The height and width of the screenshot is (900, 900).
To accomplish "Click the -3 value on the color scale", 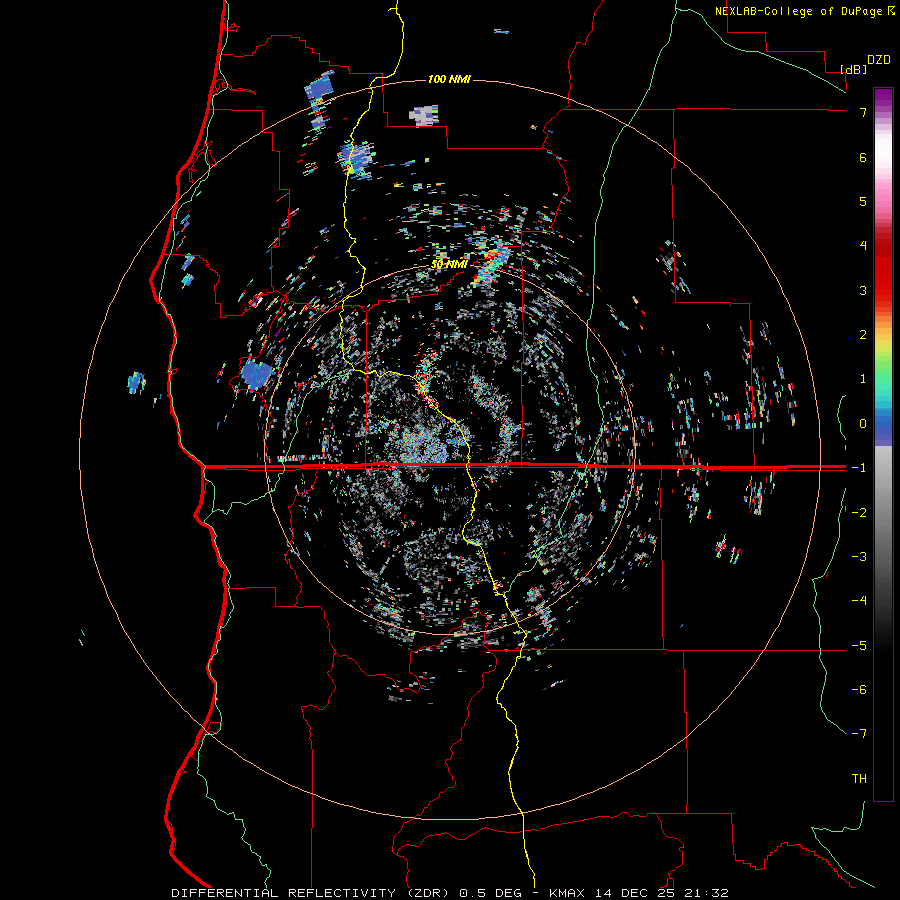I will click(x=859, y=557).
